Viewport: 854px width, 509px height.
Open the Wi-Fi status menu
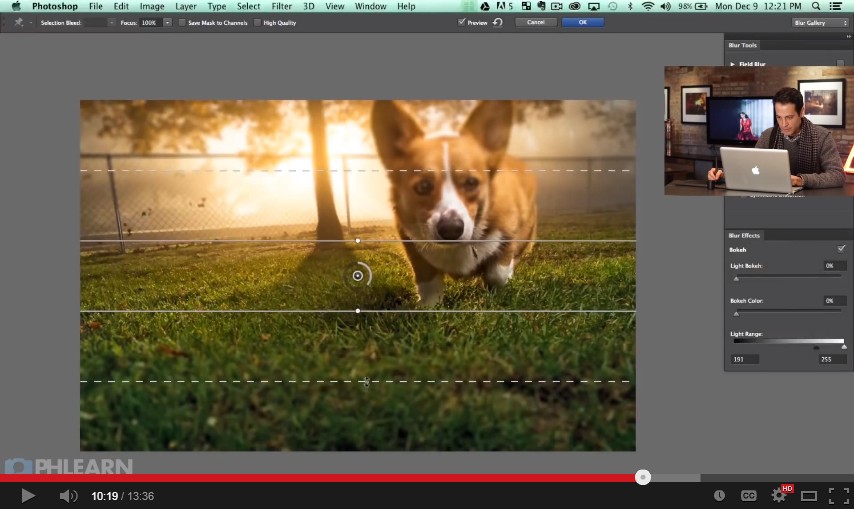(x=648, y=6)
